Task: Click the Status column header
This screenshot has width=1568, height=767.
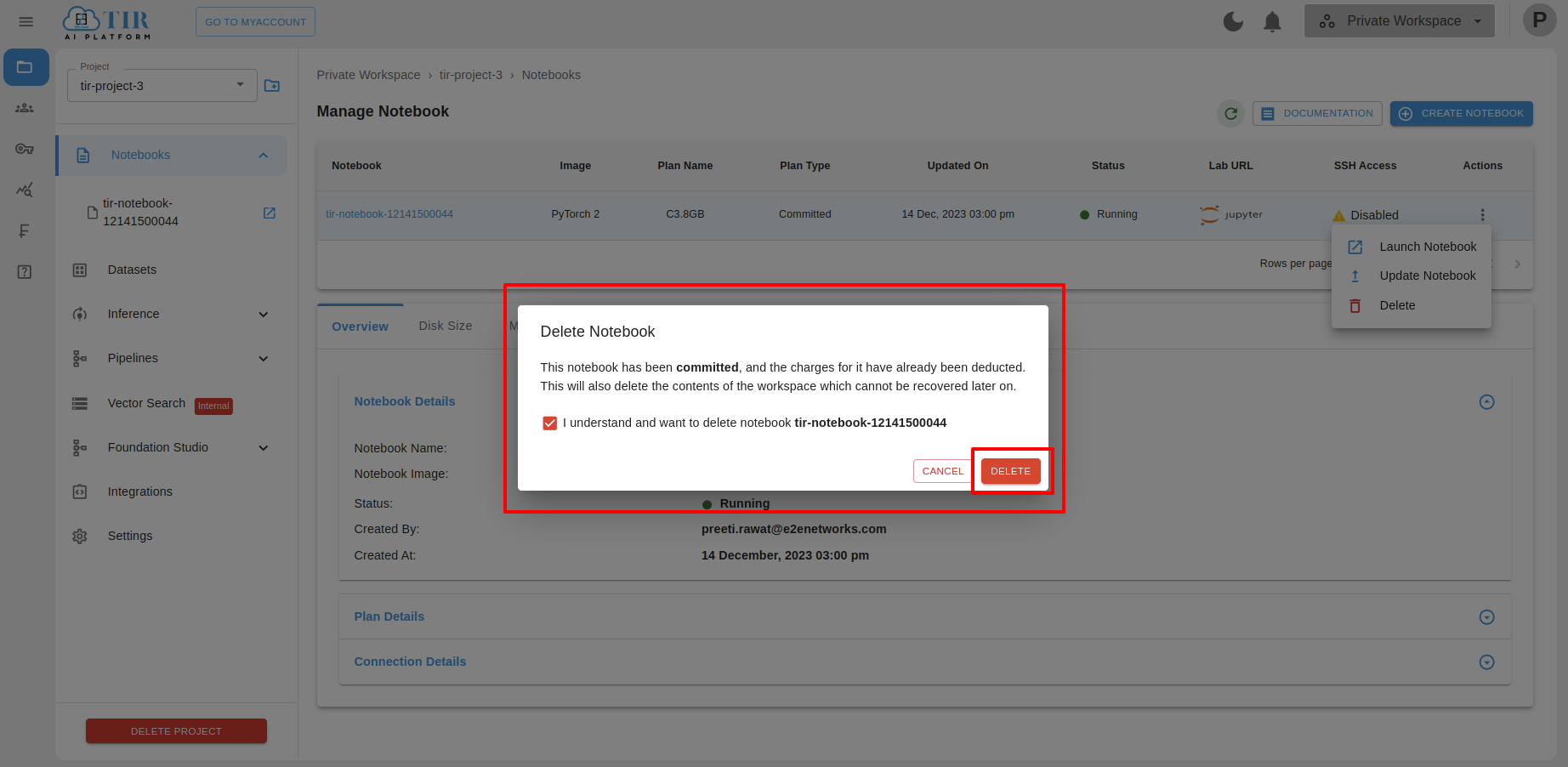Action: 1108,166
